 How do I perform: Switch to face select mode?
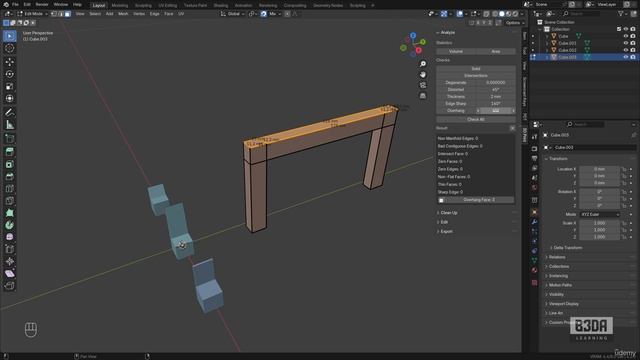(68, 14)
